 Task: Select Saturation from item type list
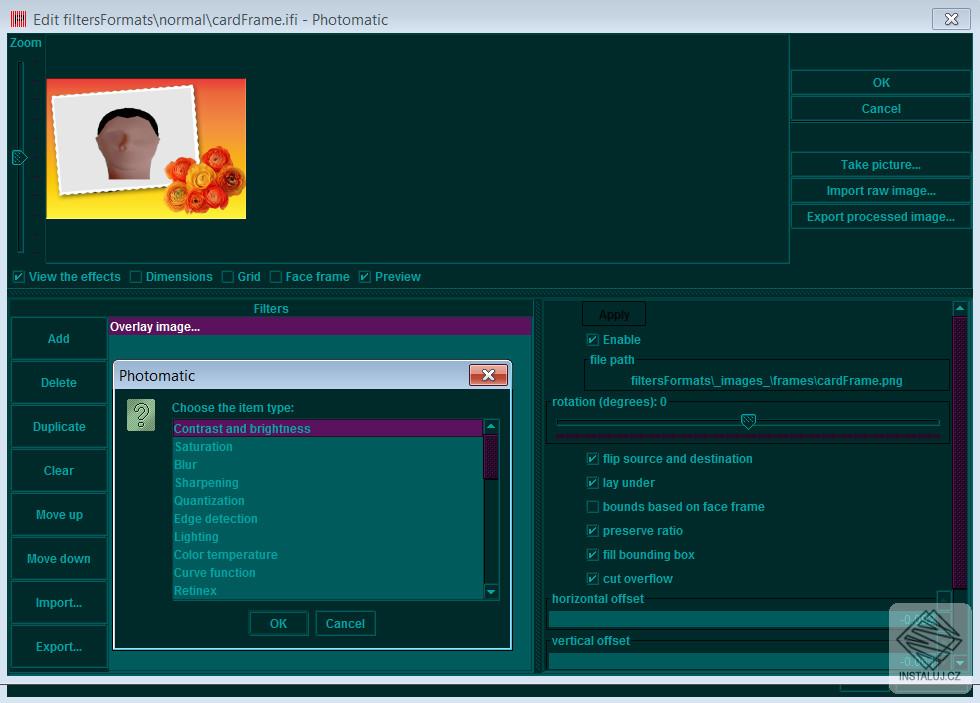203,447
